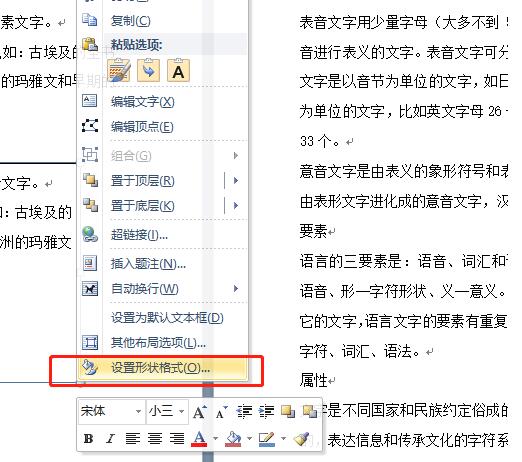The height and width of the screenshot is (462, 522).
Task: Click the paste clipboard icon beside 粘贴选项
Action: pos(90,44)
